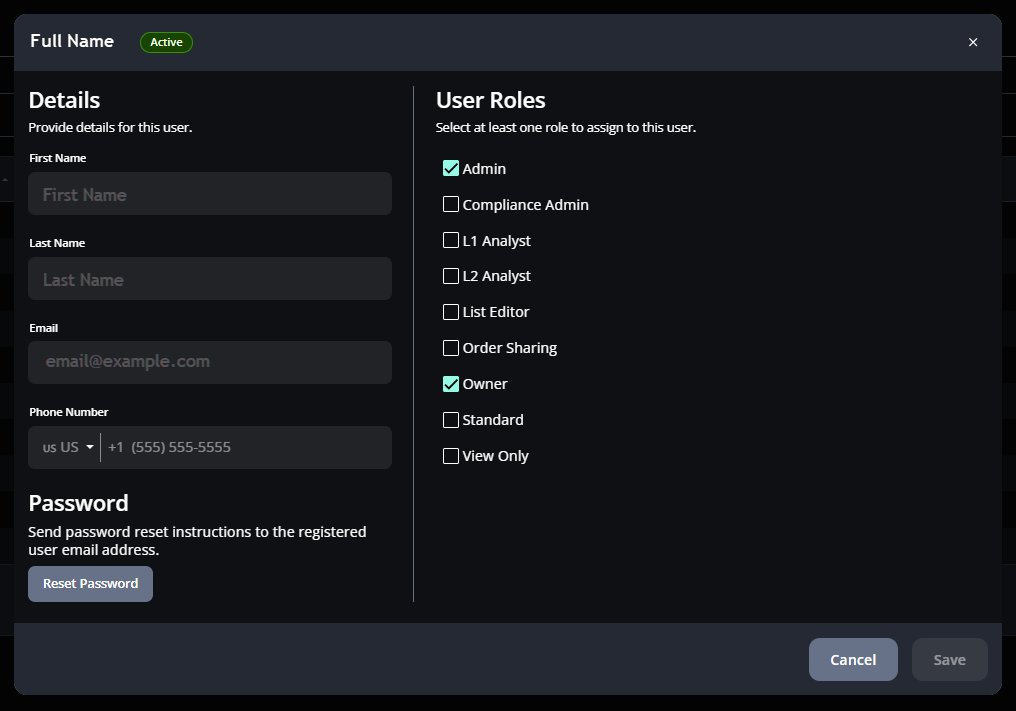This screenshot has height=711, width=1016.
Task: Enable the Order Sharing role
Action: click(x=451, y=348)
